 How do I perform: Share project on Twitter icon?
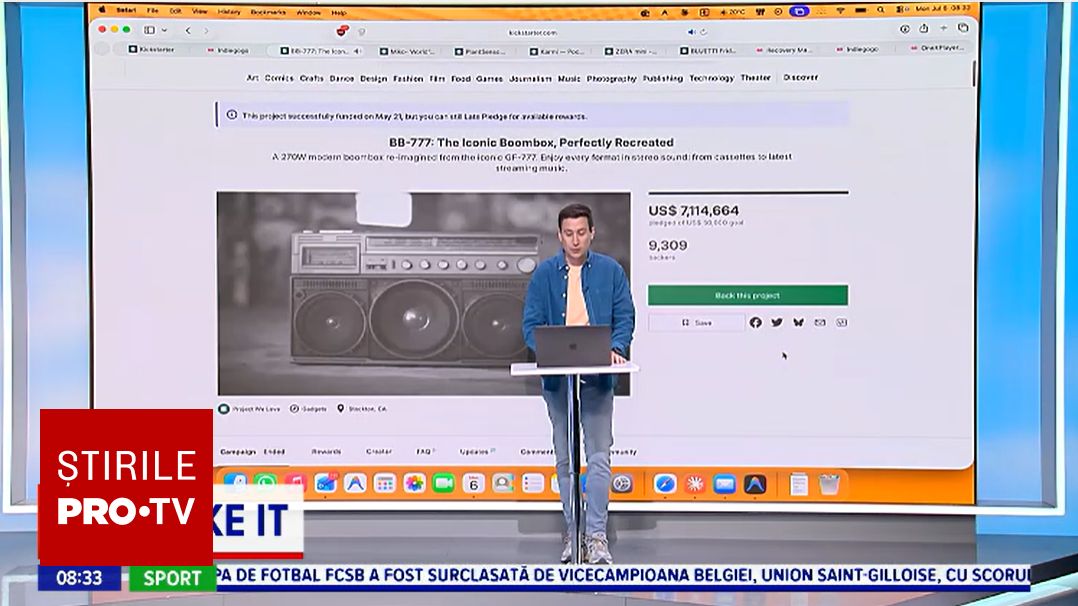(777, 323)
